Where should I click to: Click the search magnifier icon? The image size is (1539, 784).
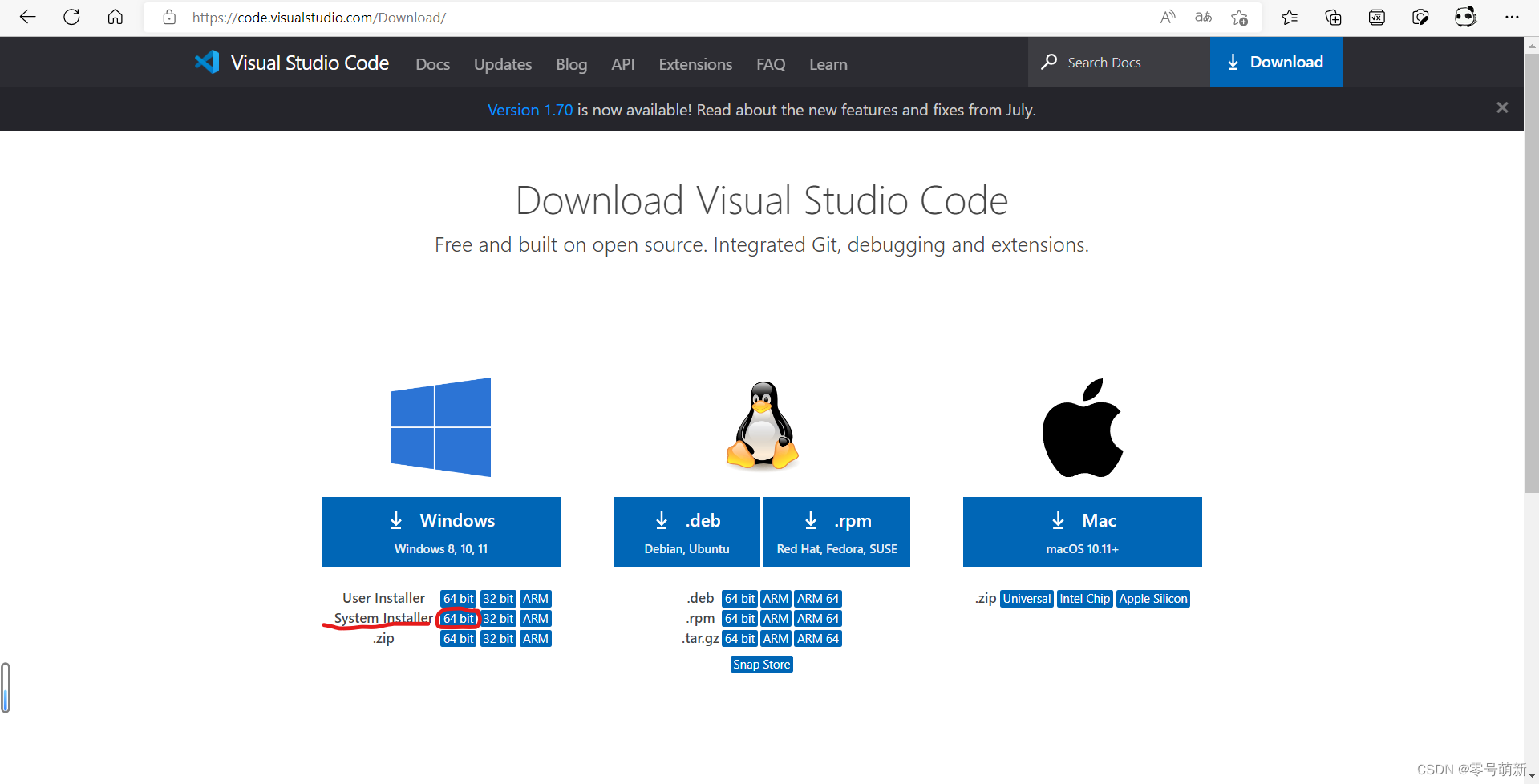pos(1049,62)
